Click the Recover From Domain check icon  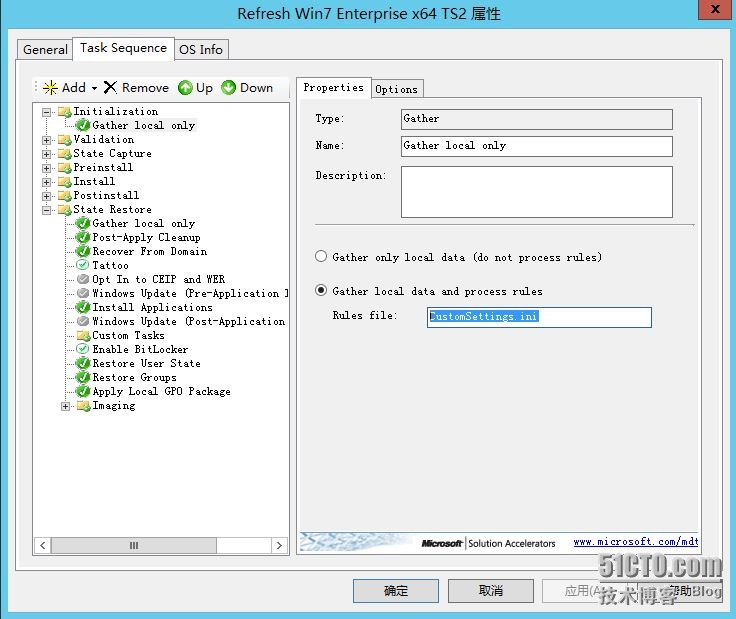click(x=83, y=252)
